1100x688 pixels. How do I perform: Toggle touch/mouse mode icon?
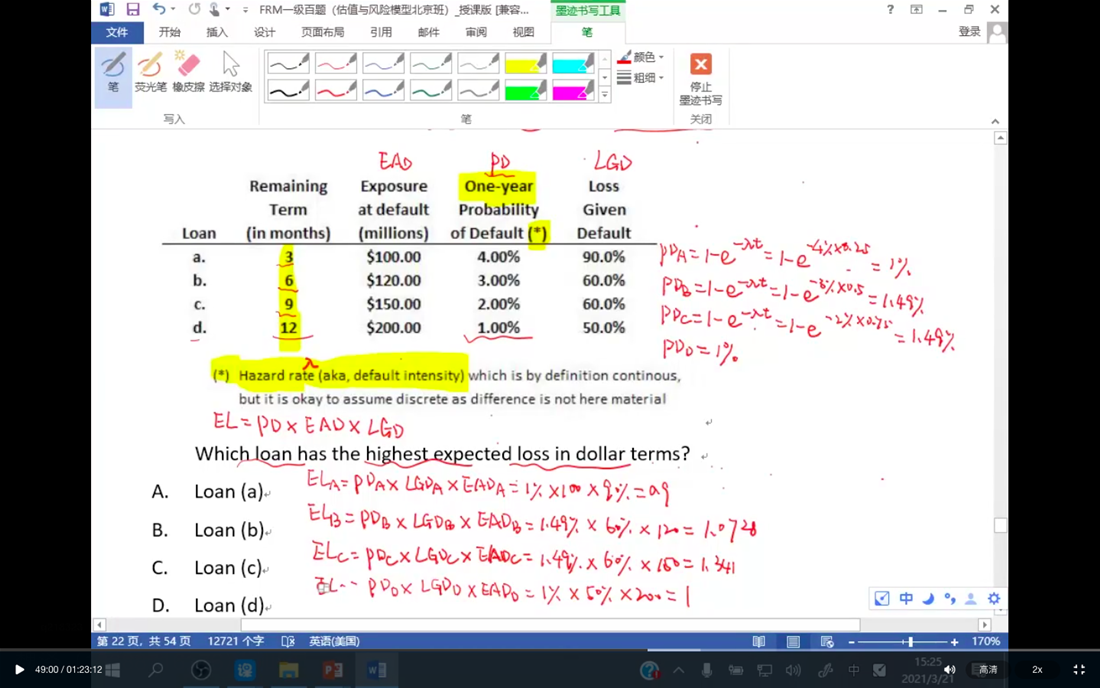[215, 10]
